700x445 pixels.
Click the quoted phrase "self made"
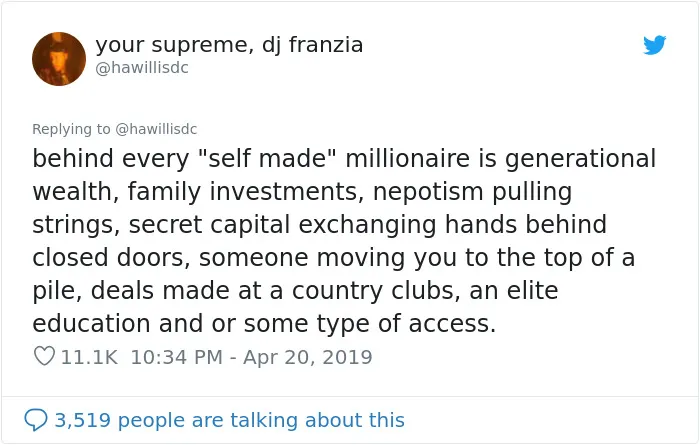click(x=267, y=159)
